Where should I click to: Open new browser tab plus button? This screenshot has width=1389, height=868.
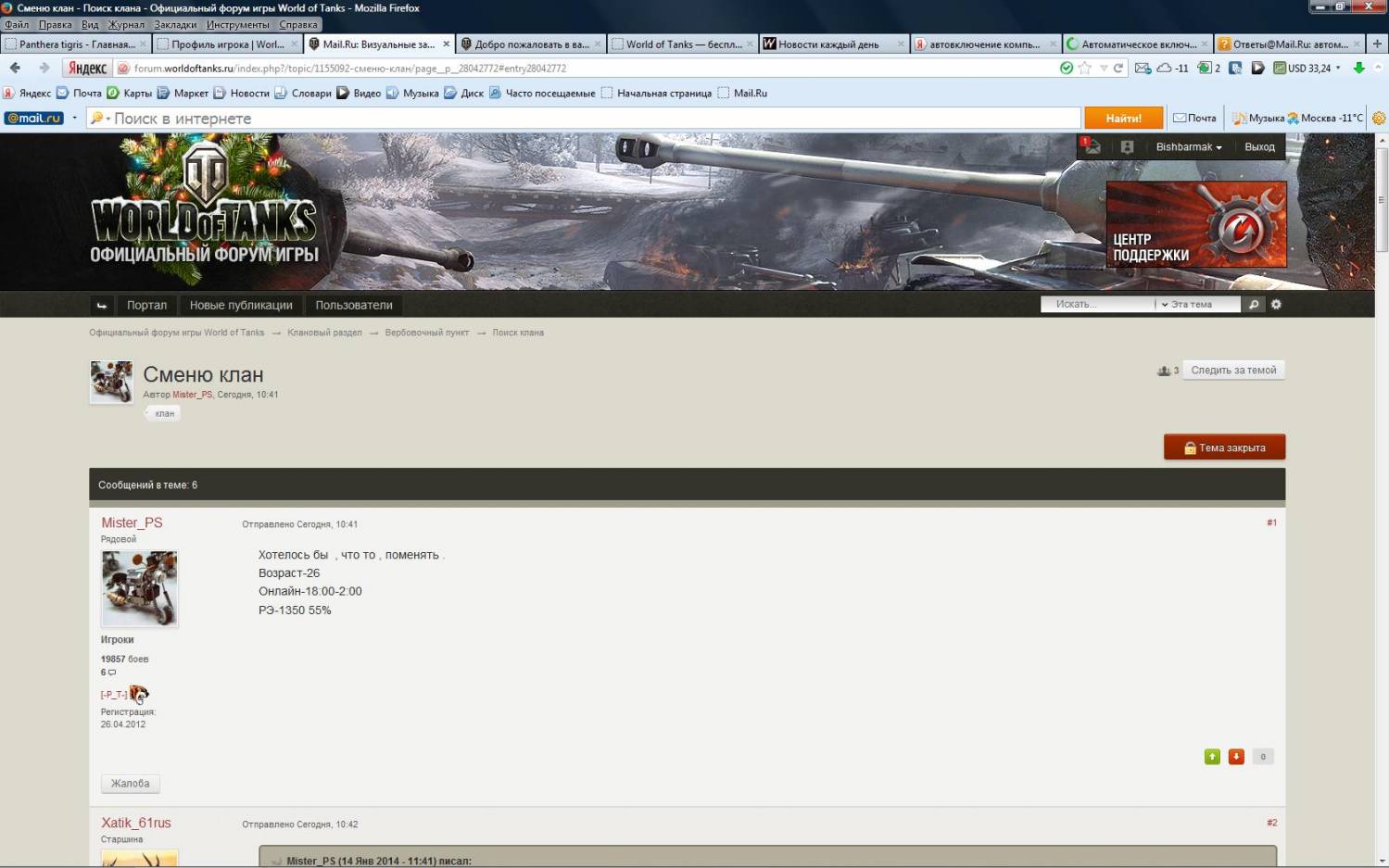(x=1377, y=44)
